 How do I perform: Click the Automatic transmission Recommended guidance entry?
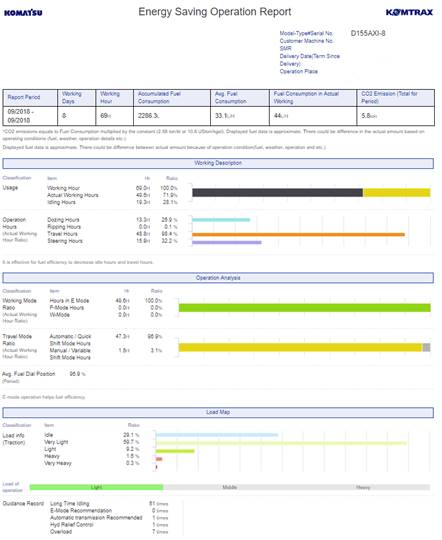point(96,518)
